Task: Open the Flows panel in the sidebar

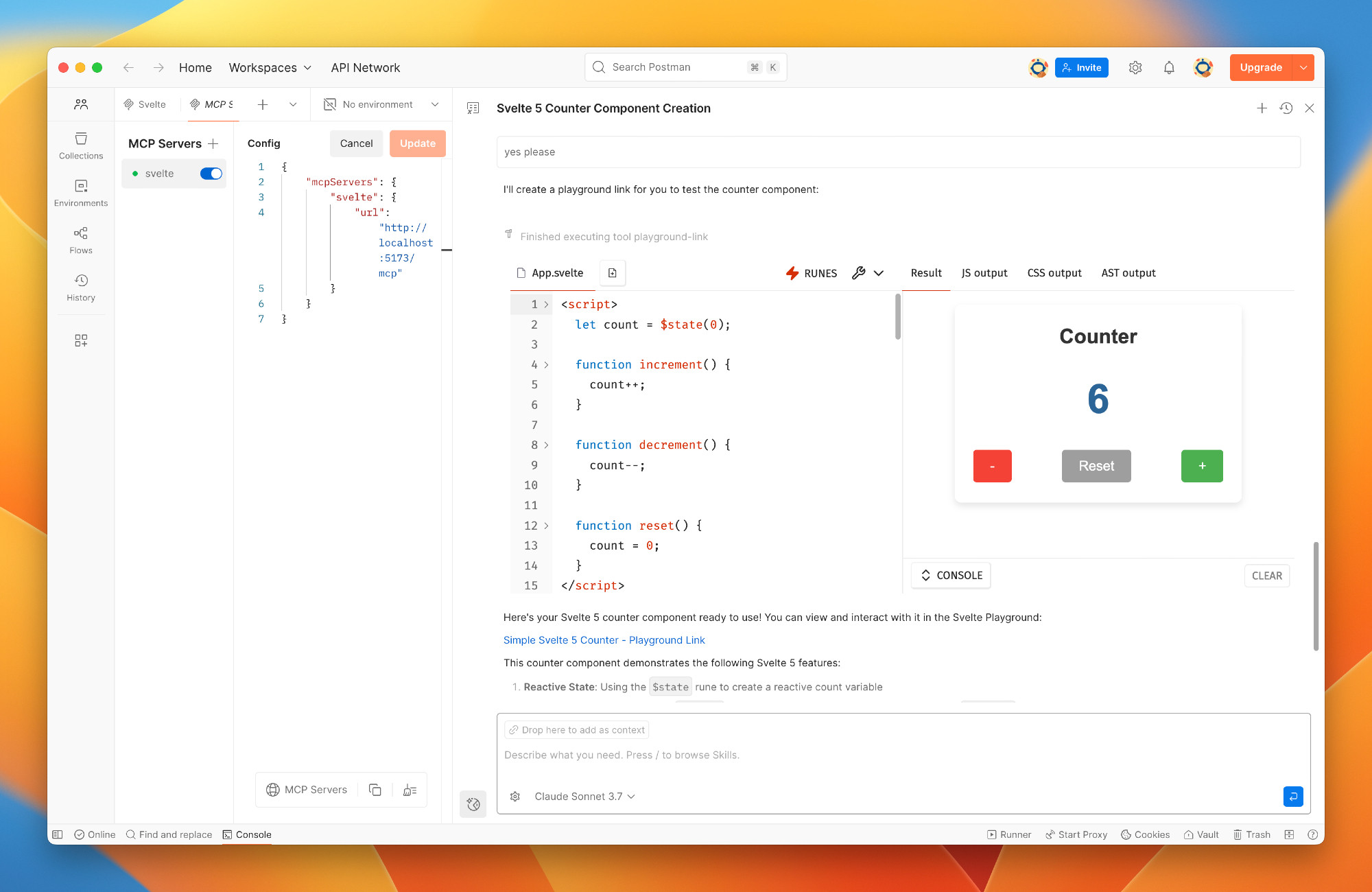Action: click(81, 239)
